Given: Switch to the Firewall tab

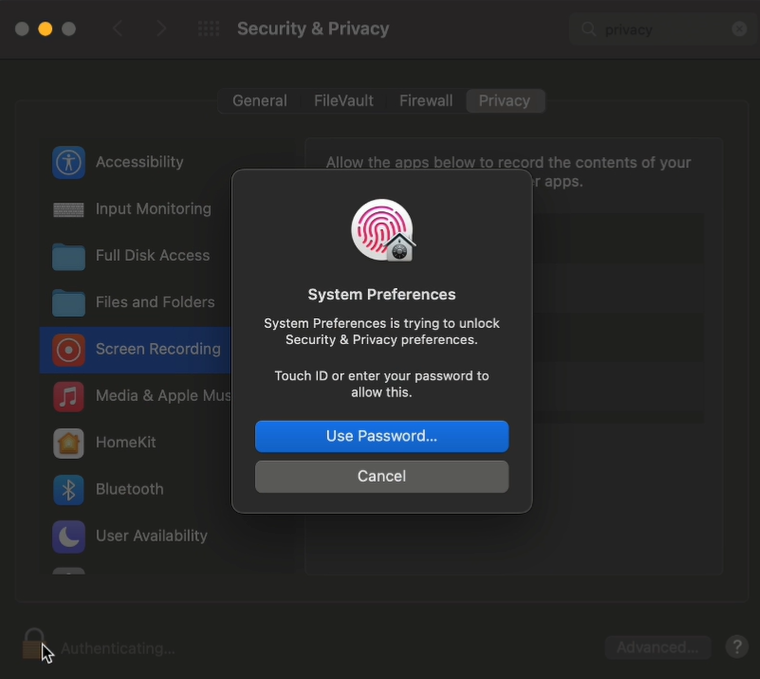Looking at the screenshot, I should (x=426, y=101).
